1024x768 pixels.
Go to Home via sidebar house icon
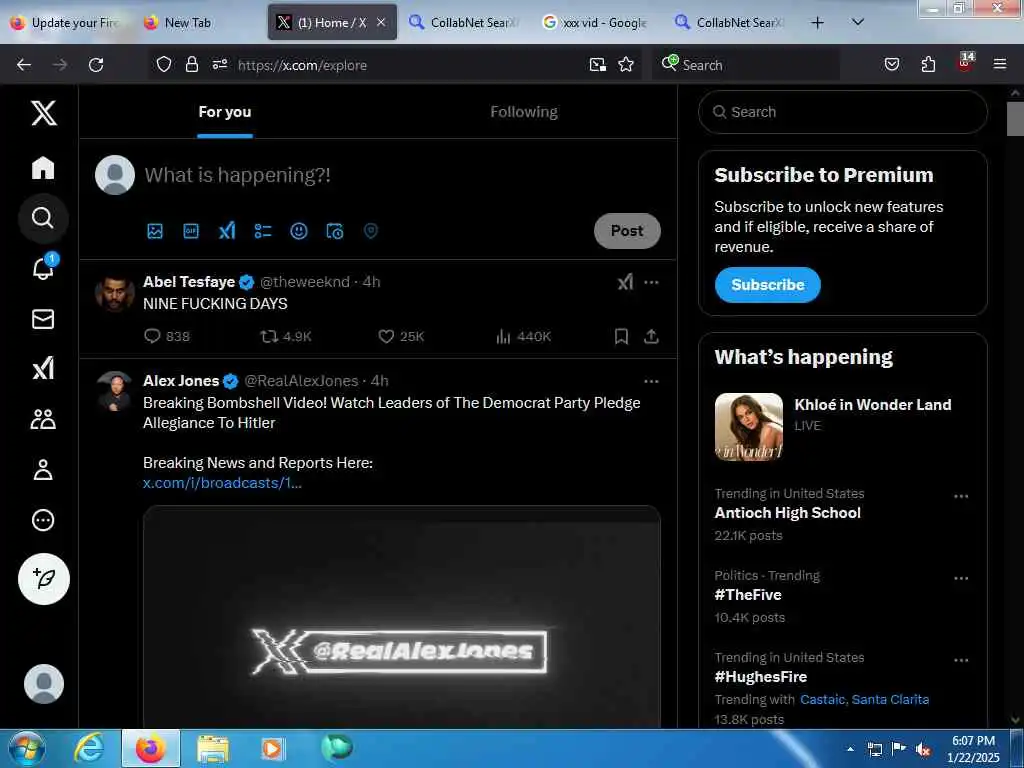(43, 167)
